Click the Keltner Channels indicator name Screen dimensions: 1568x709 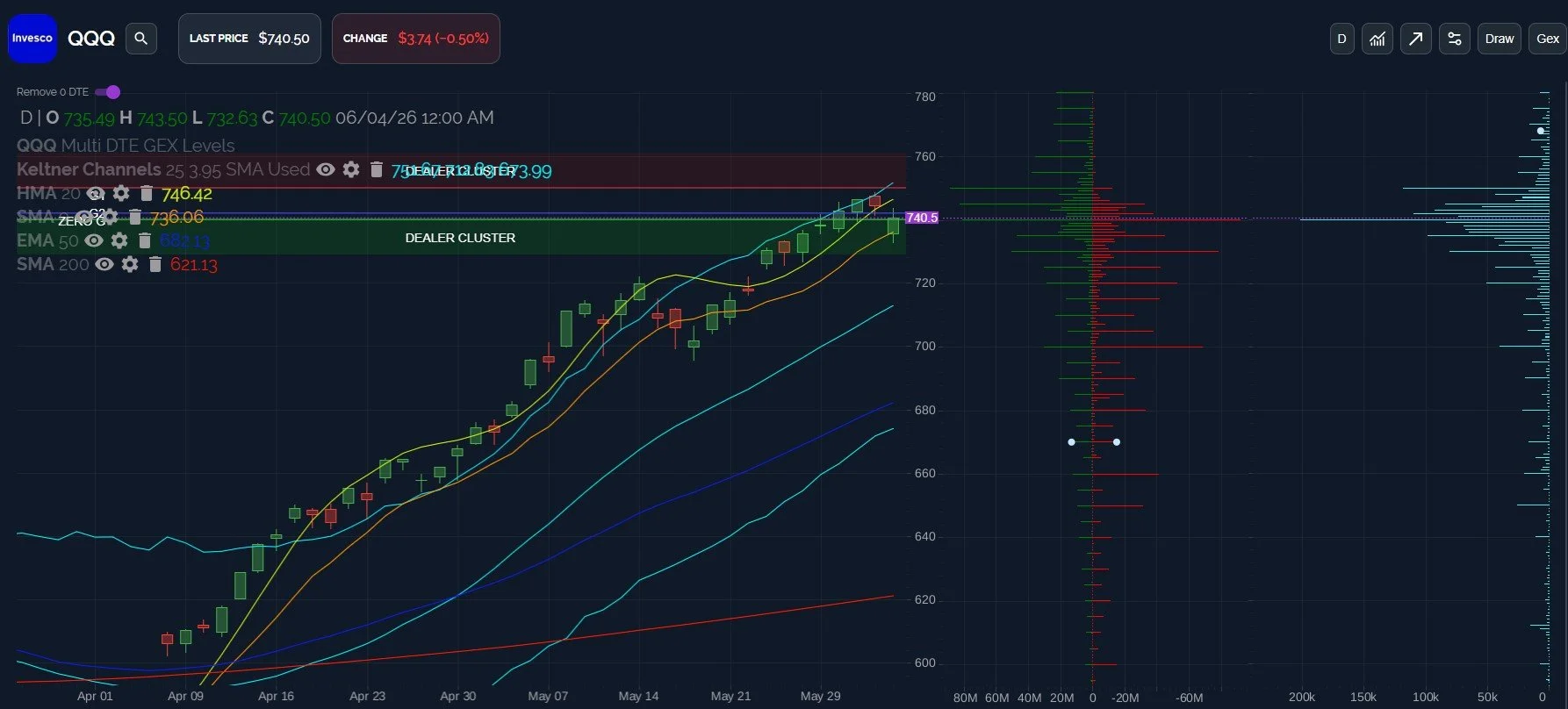tap(89, 169)
